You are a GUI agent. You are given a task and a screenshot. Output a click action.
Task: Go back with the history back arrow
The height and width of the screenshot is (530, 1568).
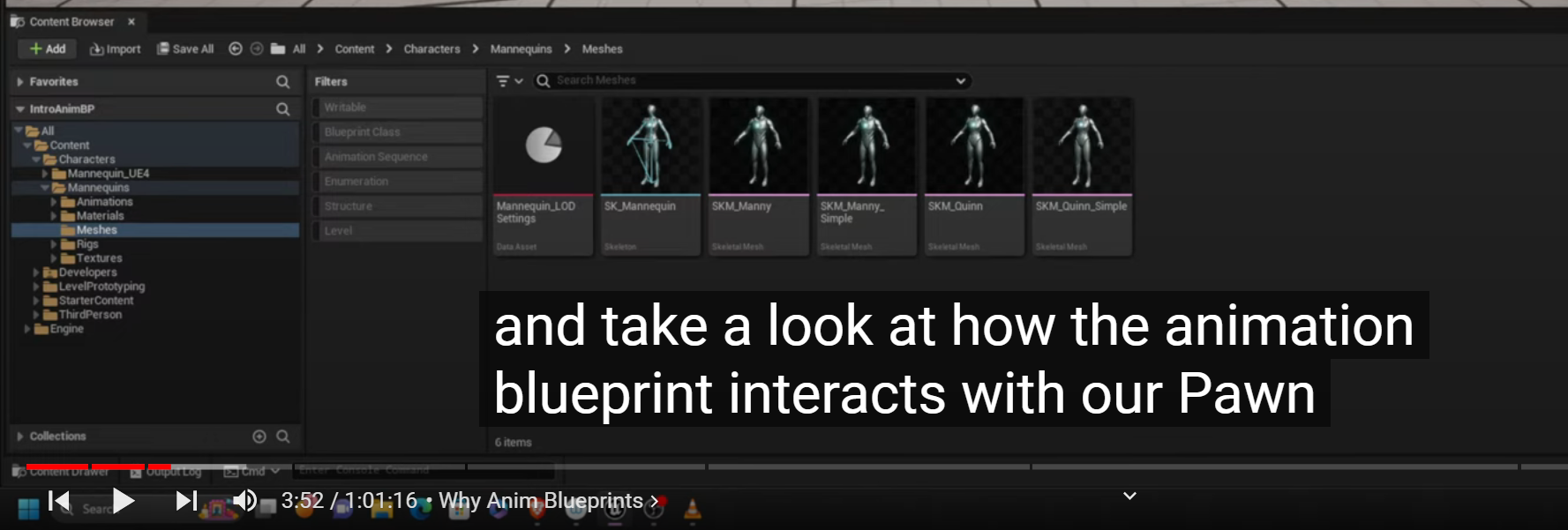[236, 49]
